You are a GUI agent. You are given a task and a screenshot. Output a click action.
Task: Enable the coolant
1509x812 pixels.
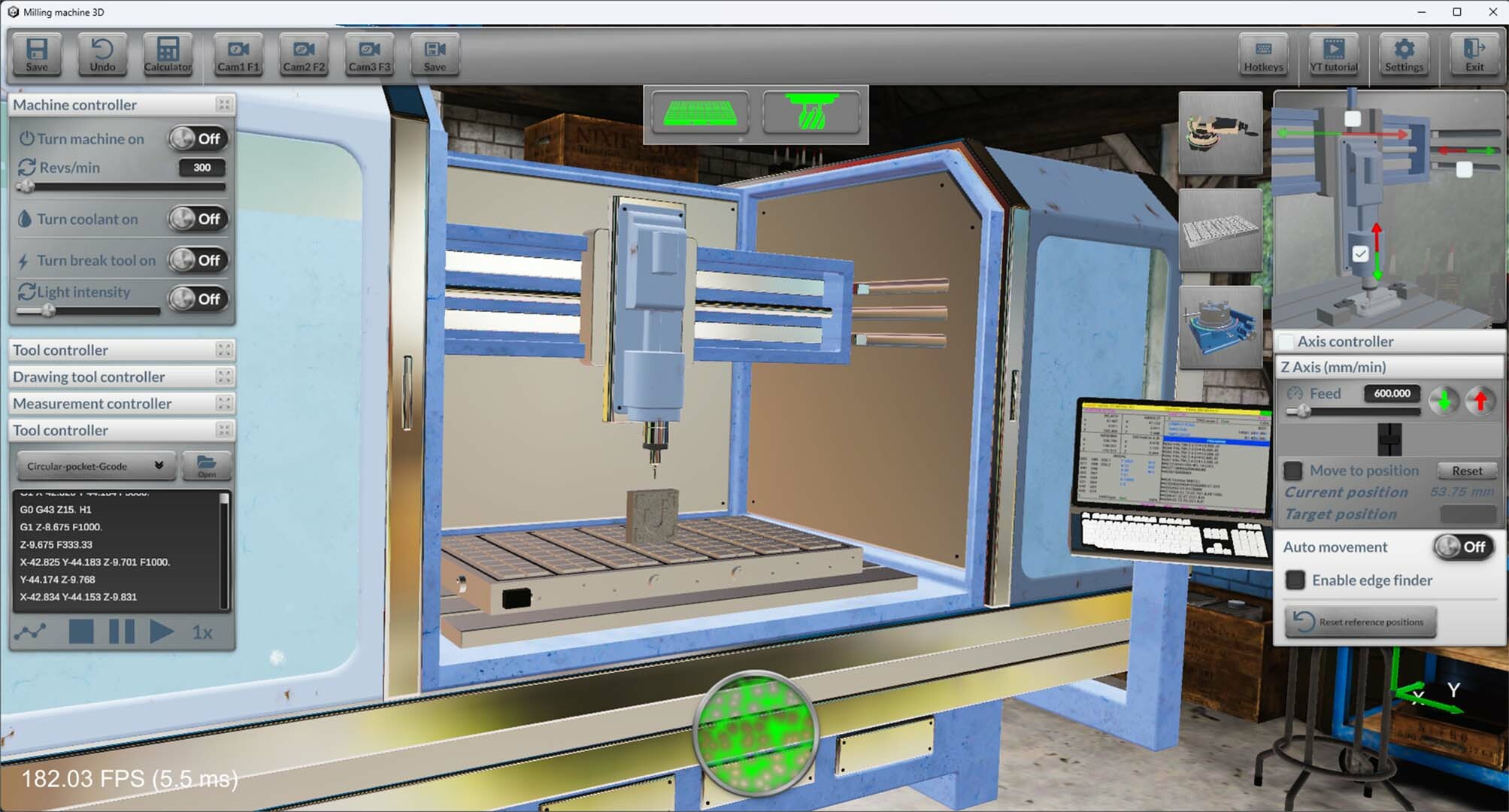198,219
